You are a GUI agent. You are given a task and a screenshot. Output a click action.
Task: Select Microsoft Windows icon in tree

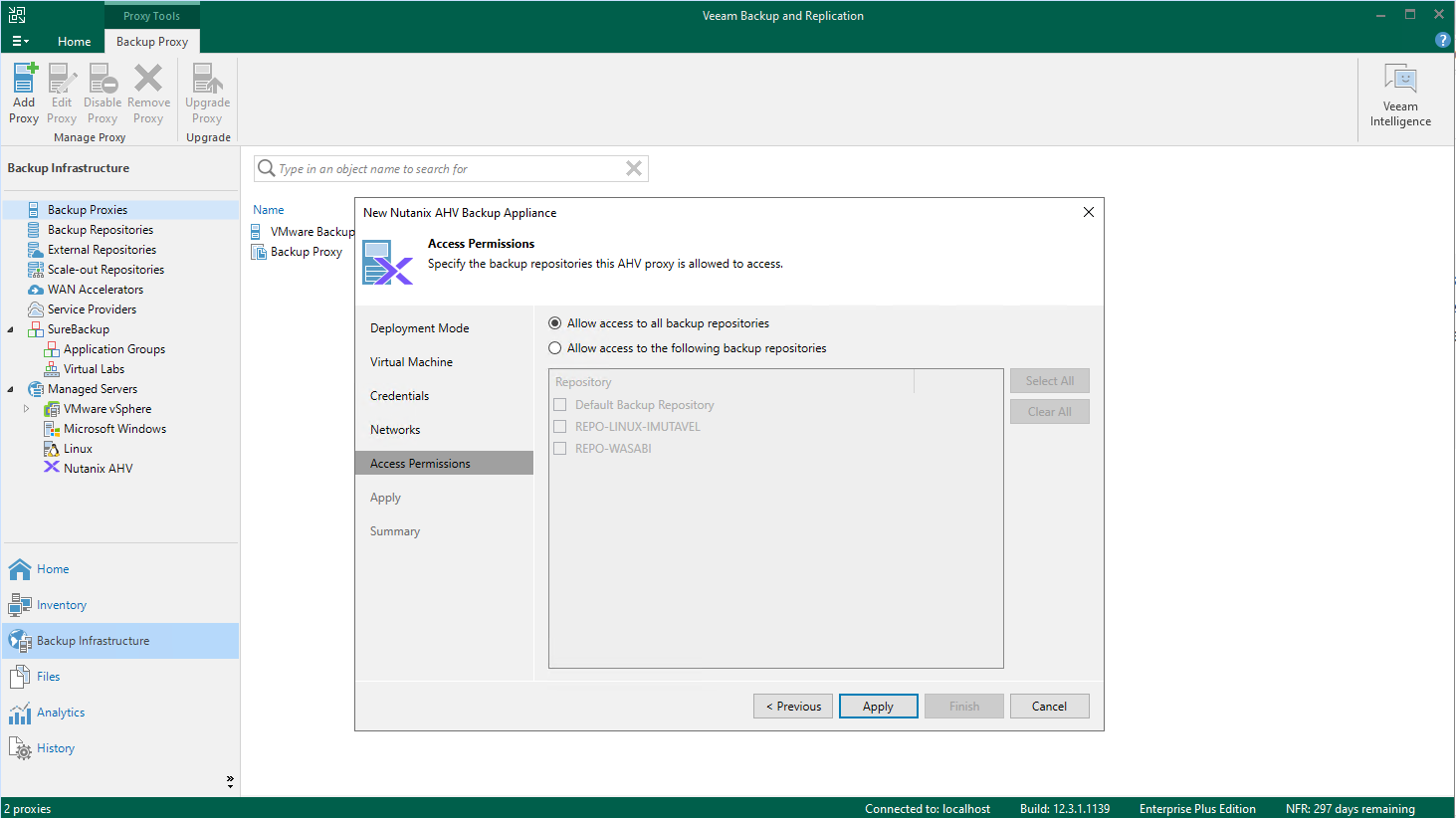click(x=51, y=429)
